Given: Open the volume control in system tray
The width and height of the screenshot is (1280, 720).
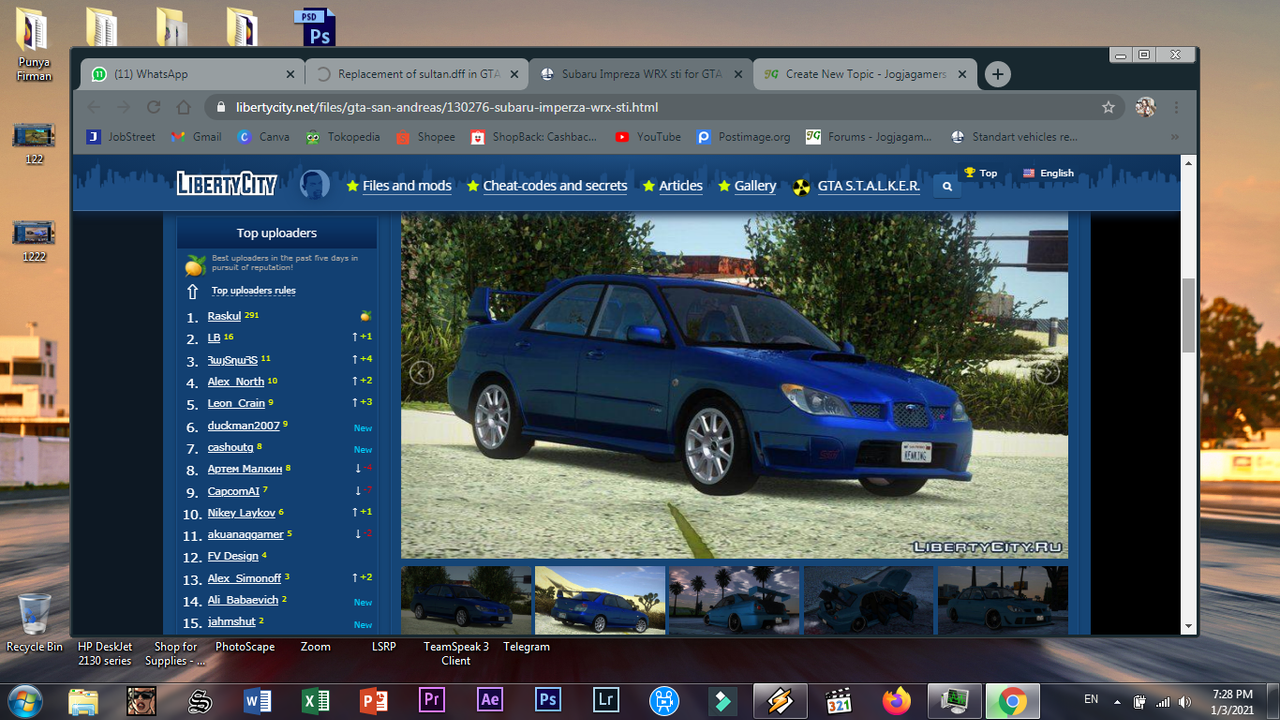Looking at the screenshot, I should (x=1185, y=701).
